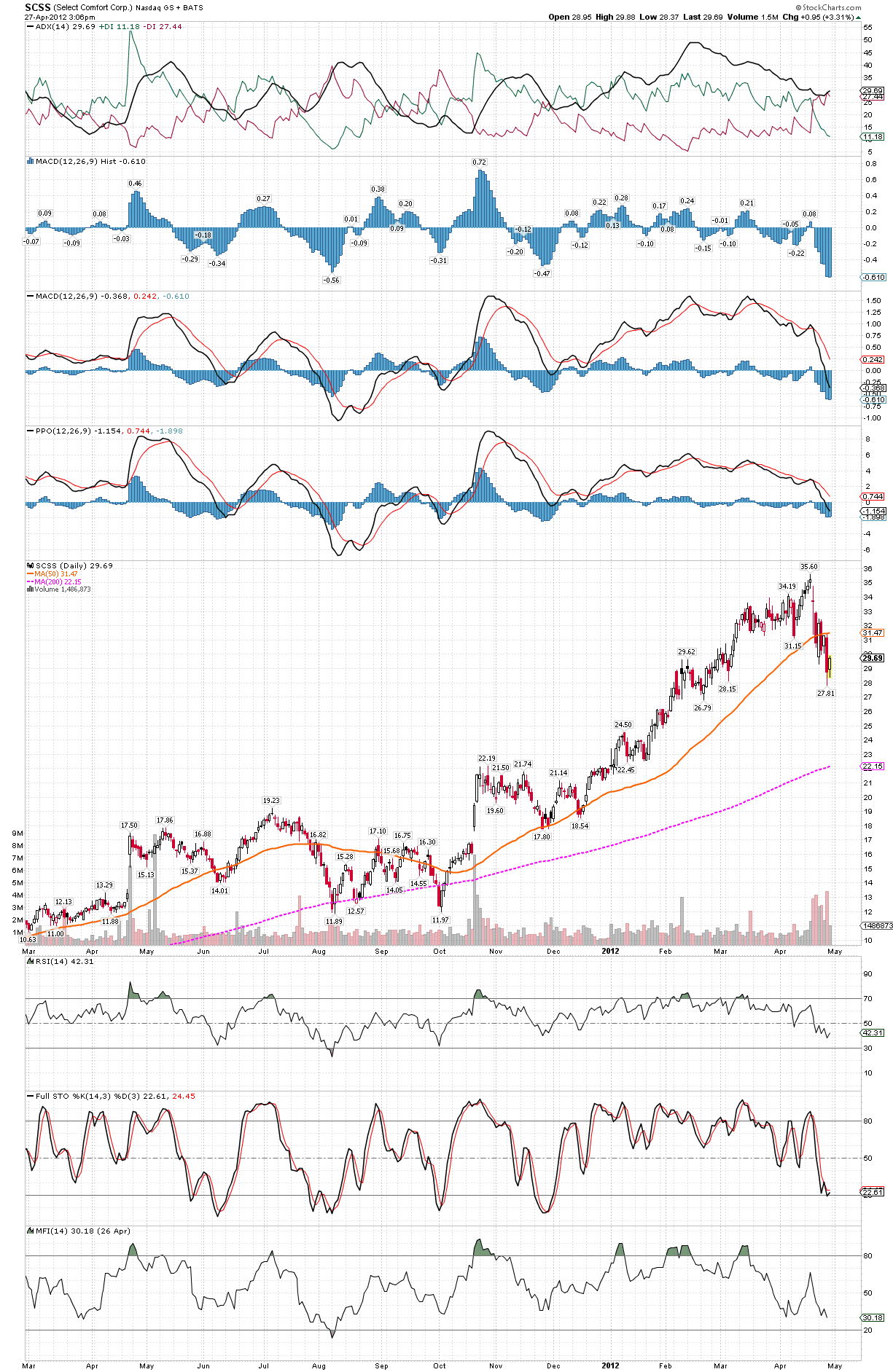Click the Chg +0.95 (+3.31%) value

[818, 17]
